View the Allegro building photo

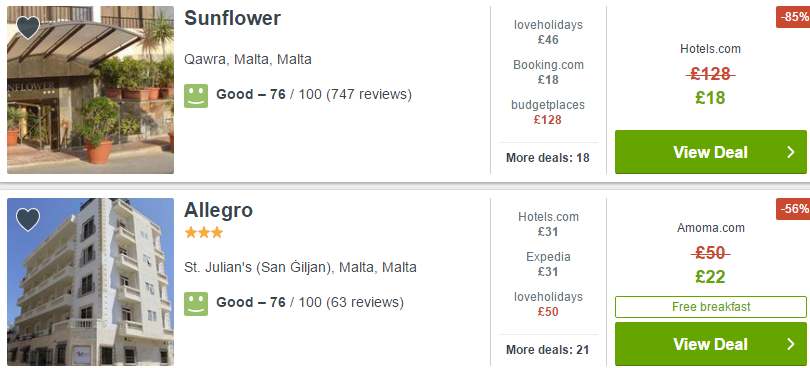click(x=90, y=282)
